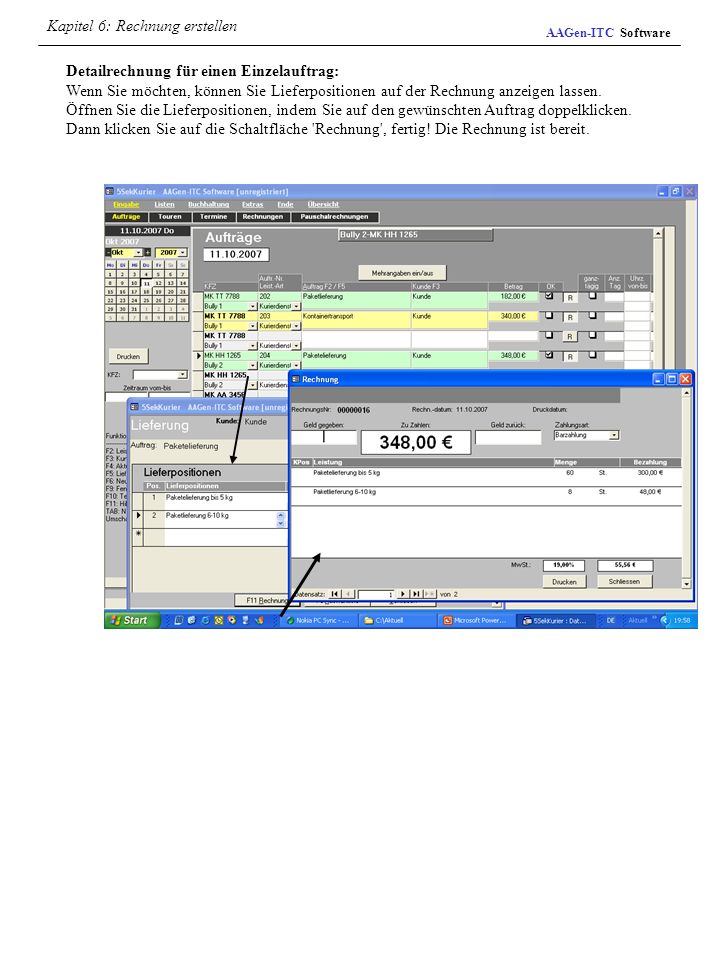Image resolution: width=720 pixels, height=960 pixels.
Task: Click the 5SekKurier : Dat... taskbar item
Action: point(555,620)
